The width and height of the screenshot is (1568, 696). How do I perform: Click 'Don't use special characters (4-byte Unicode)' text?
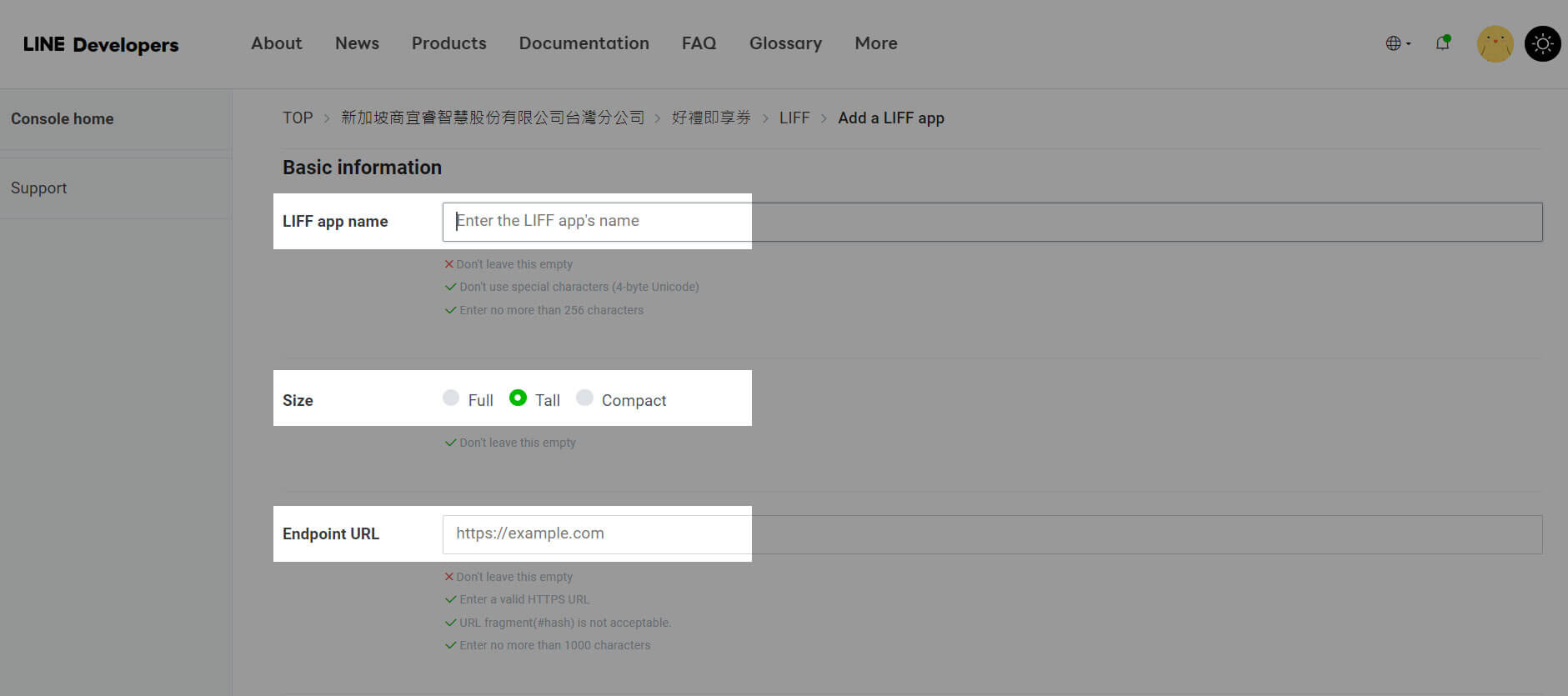tap(579, 287)
